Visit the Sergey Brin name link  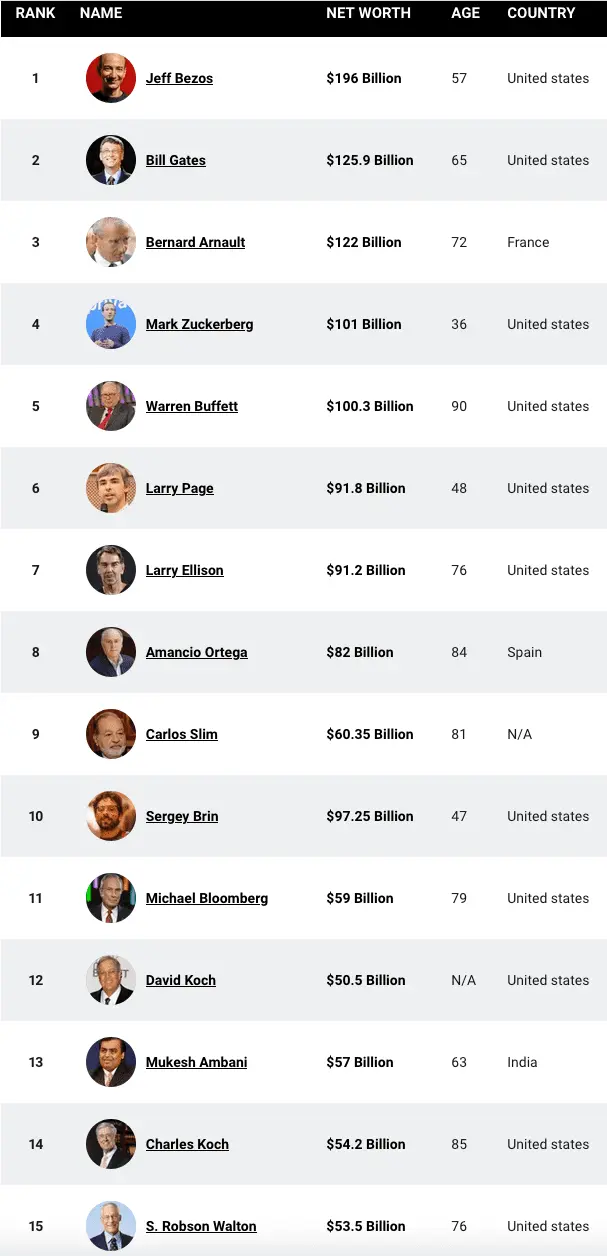pyautogui.click(x=182, y=816)
